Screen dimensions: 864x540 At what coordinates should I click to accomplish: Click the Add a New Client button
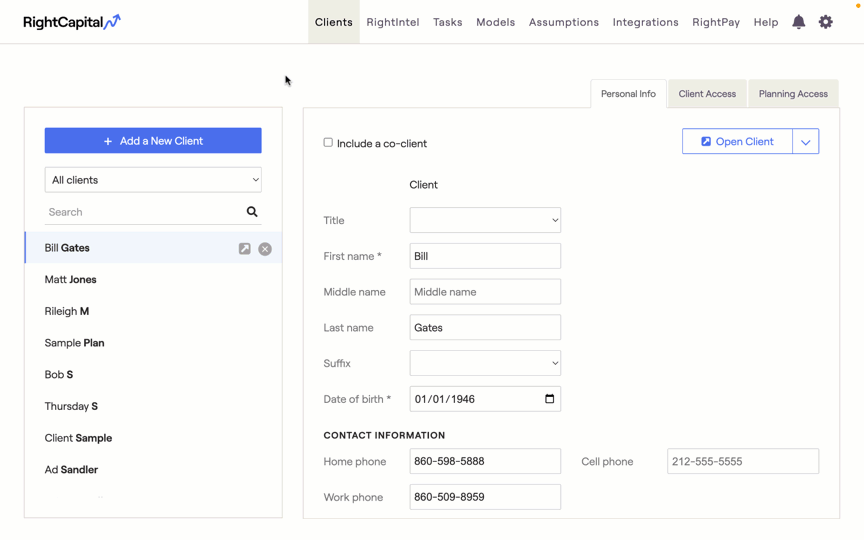(153, 141)
